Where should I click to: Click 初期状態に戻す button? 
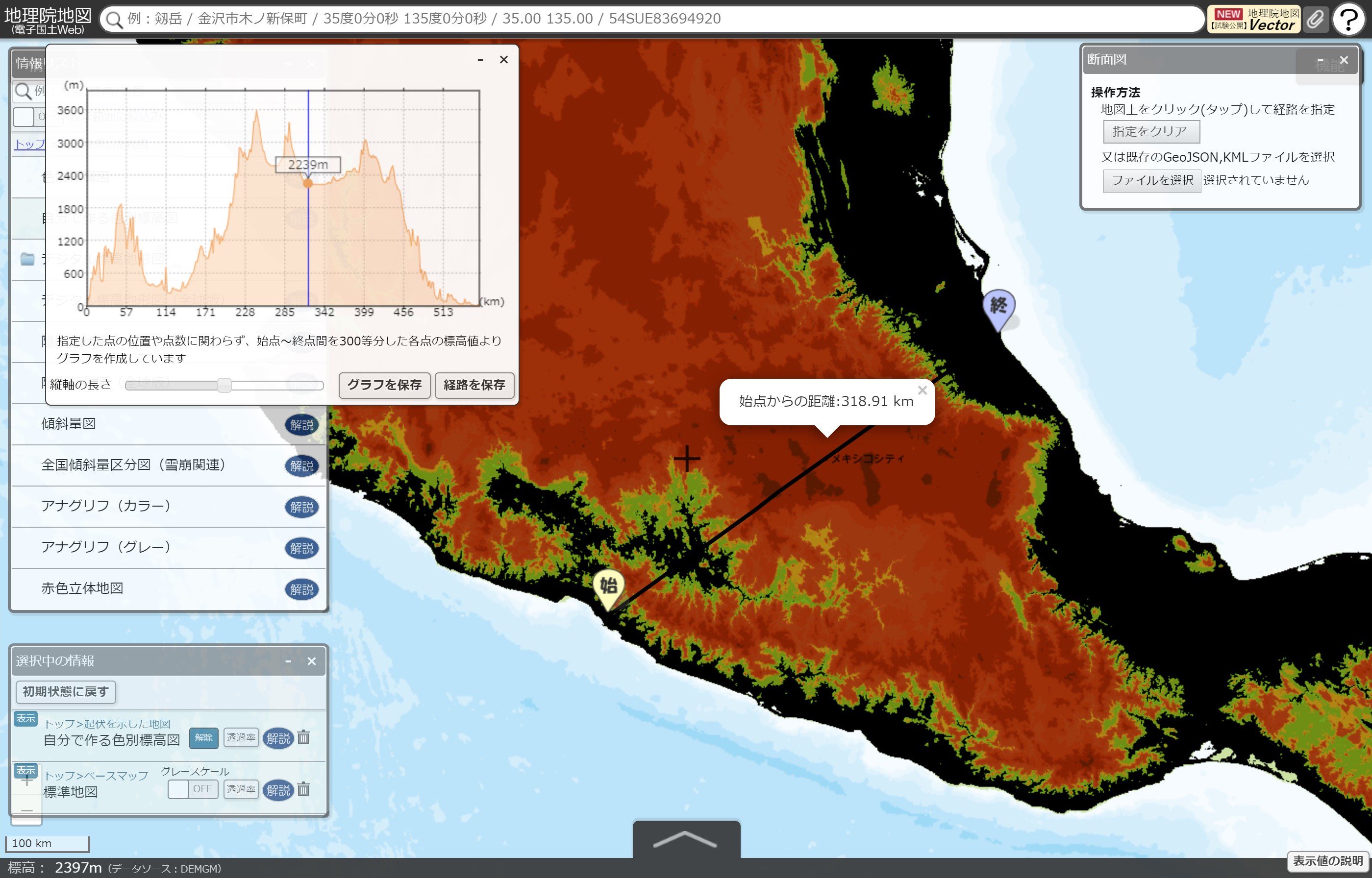point(66,692)
